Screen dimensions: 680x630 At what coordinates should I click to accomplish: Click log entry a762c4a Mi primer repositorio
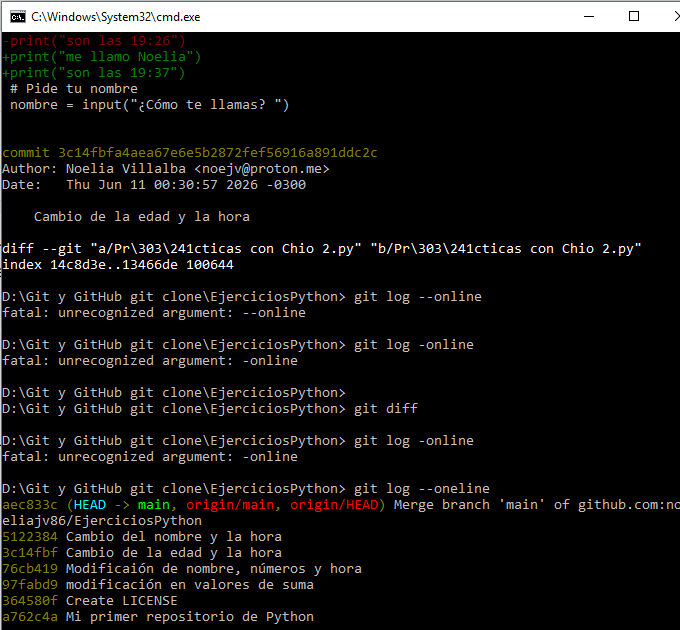158,617
